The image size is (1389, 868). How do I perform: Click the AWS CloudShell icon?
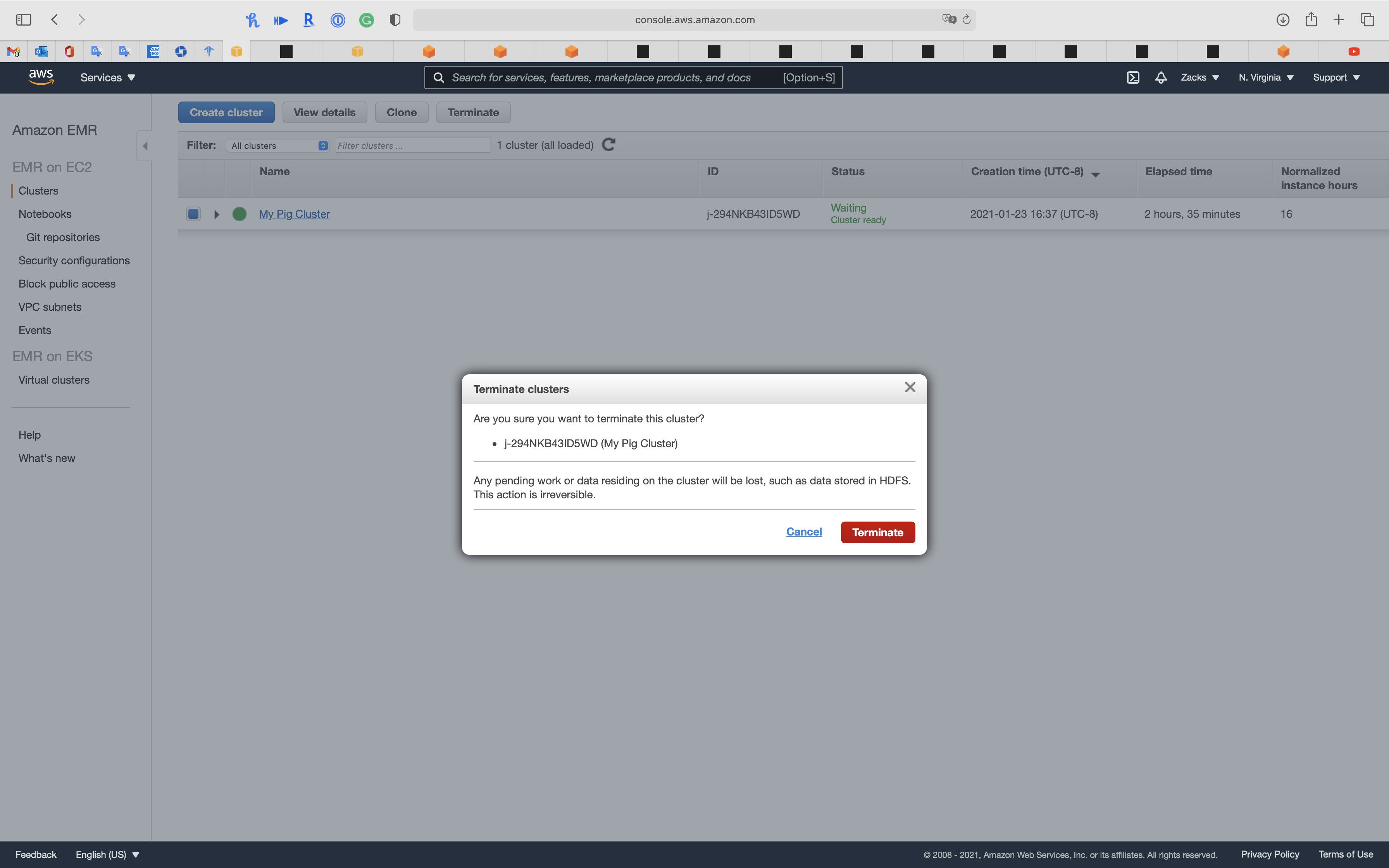[x=1132, y=77]
